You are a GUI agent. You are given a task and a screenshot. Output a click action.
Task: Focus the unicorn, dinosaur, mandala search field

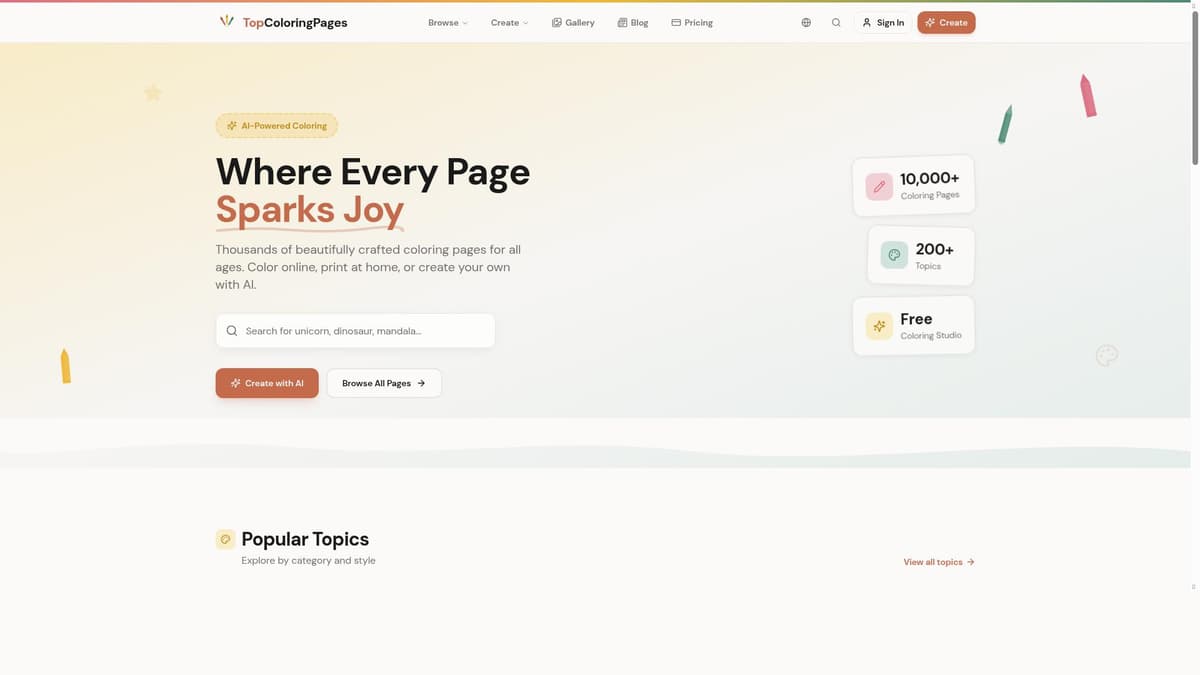[x=365, y=331]
